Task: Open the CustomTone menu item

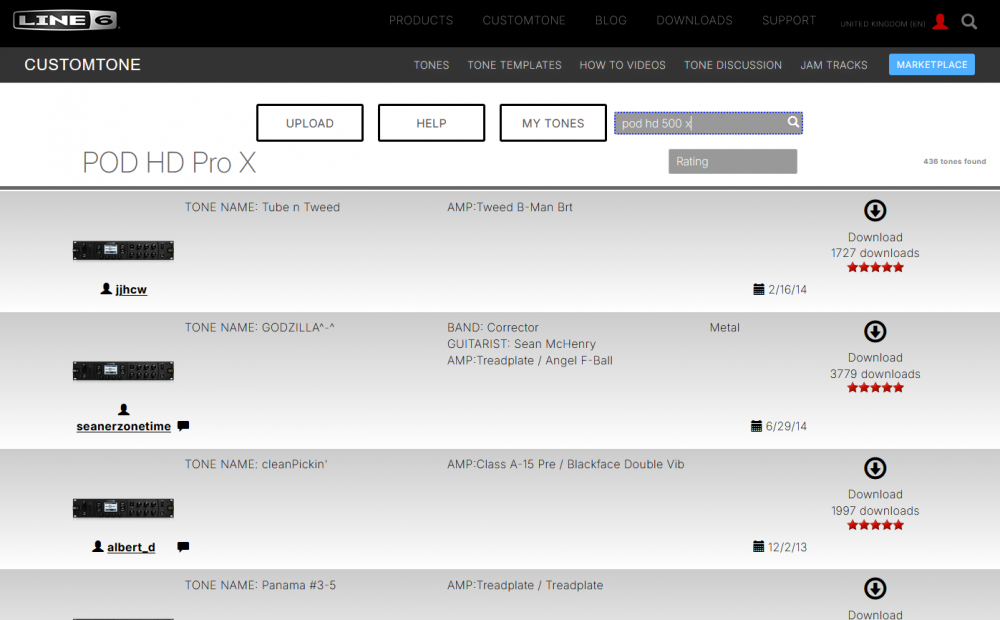Action: point(524,20)
